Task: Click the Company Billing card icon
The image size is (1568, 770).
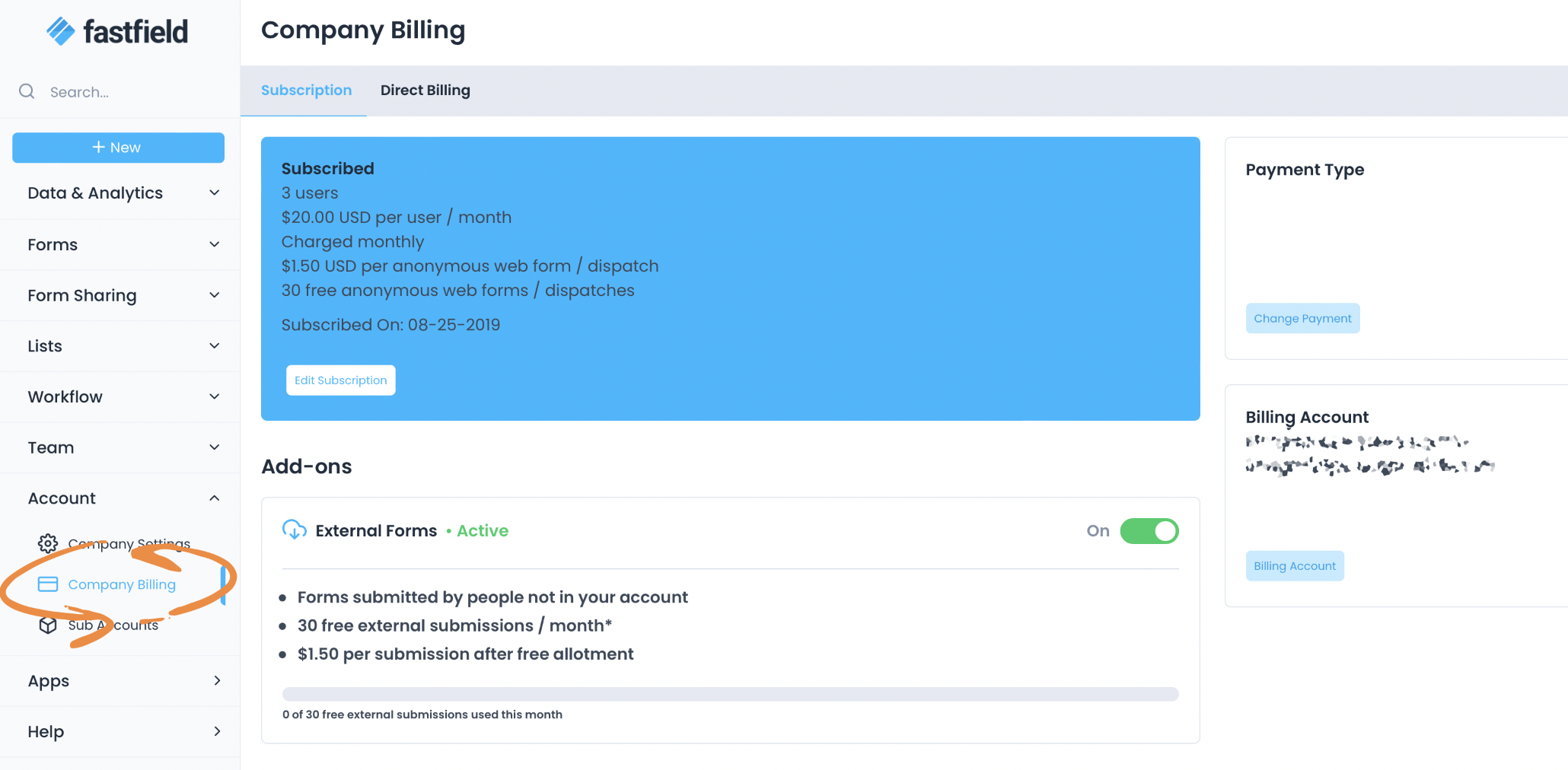Action: [47, 584]
